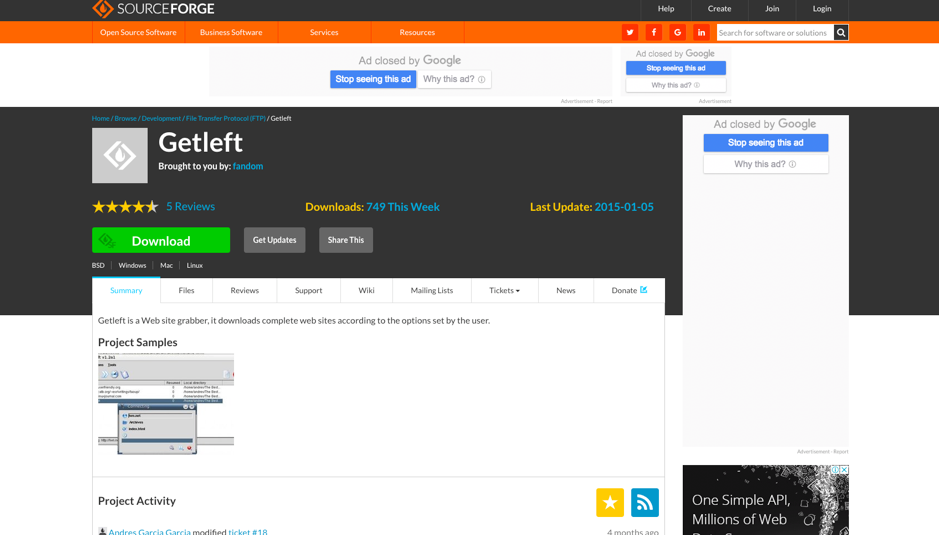Select the Mac platform link

pos(166,265)
